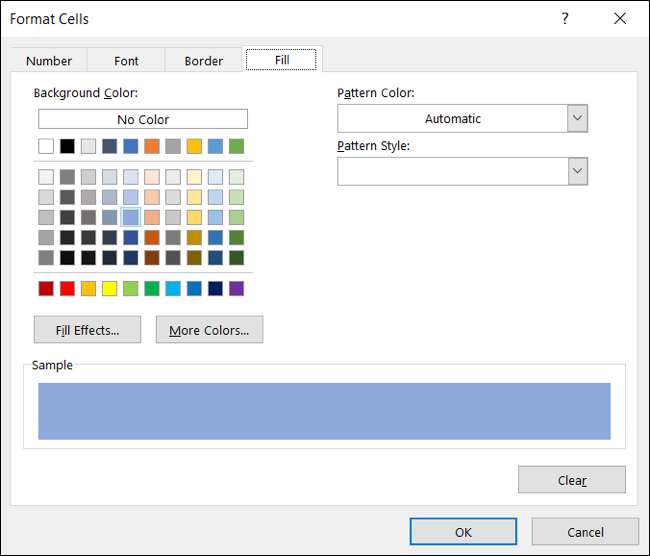
Task: Open the Pattern Color dropdown
Action: tap(577, 118)
